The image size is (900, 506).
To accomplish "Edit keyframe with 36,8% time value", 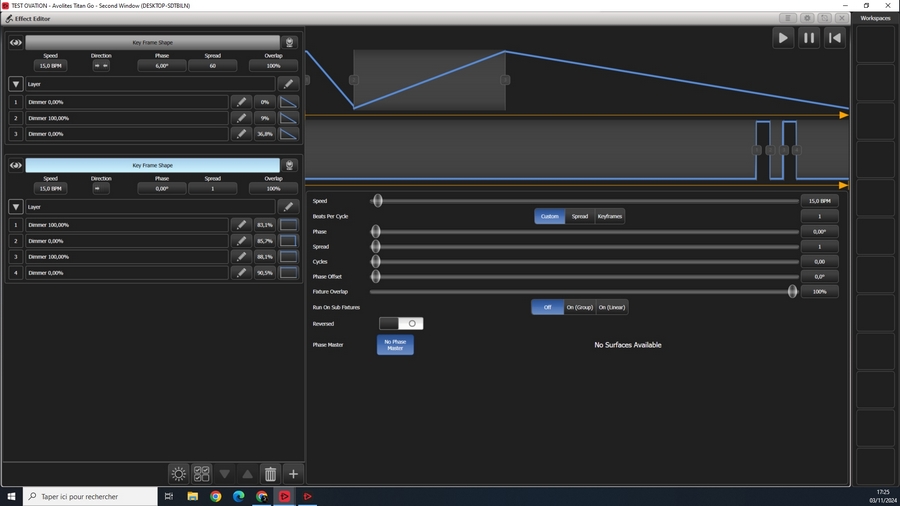I will pos(241,134).
